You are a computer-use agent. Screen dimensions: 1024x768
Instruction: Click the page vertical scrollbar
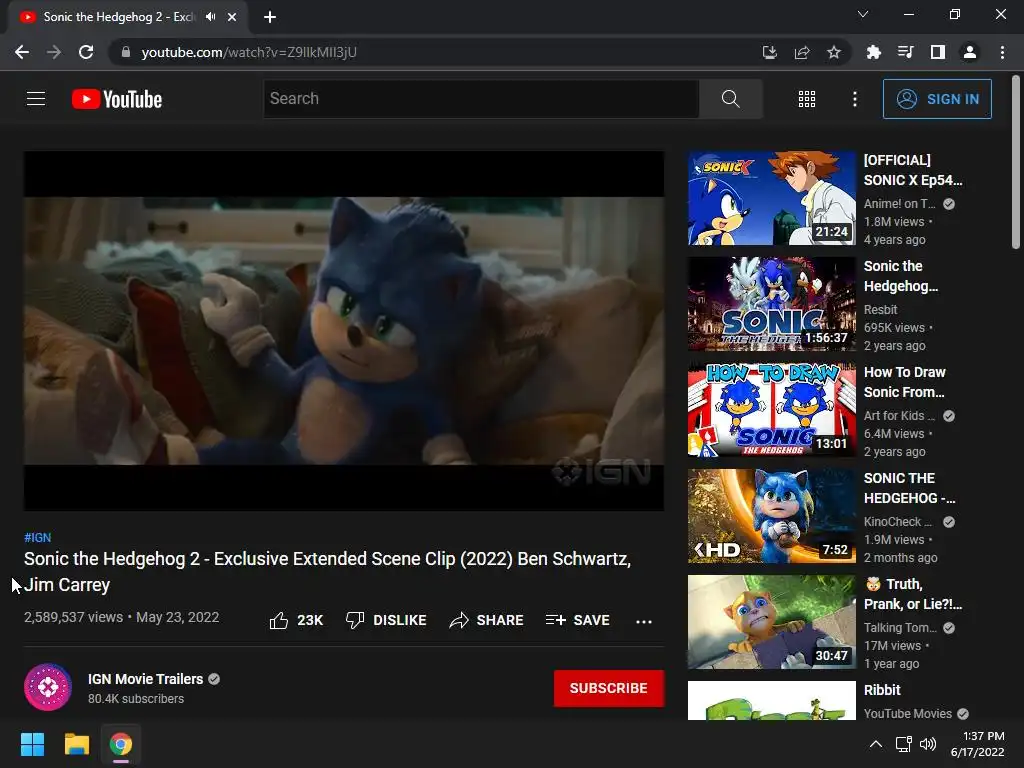coord(1016,163)
